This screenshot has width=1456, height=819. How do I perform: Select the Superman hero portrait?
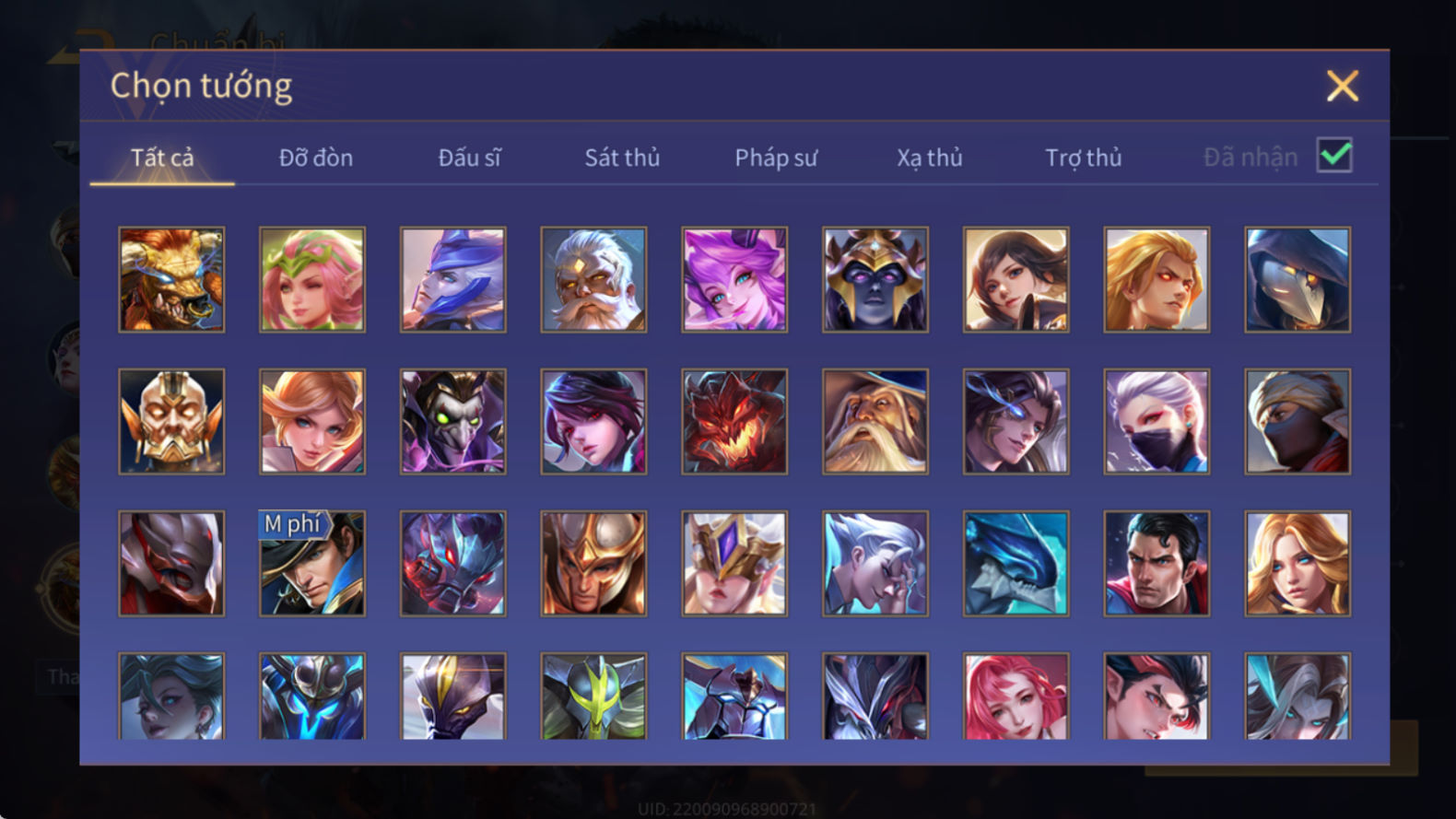coord(1157,564)
